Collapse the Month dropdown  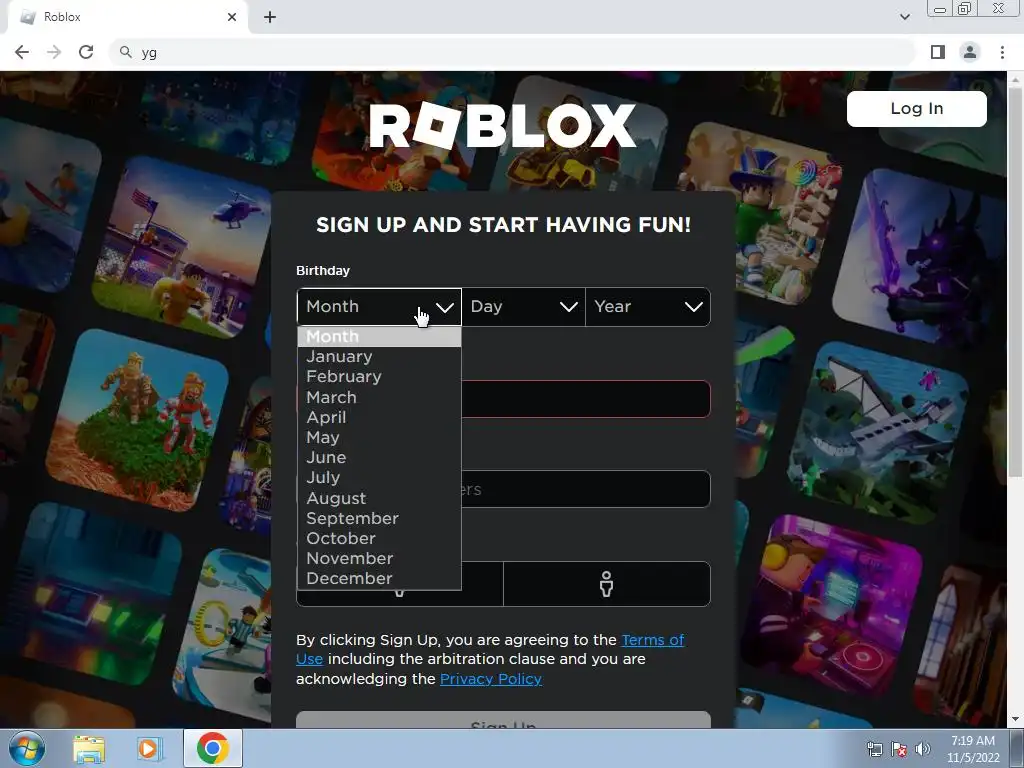pyautogui.click(x=379, y=307)
